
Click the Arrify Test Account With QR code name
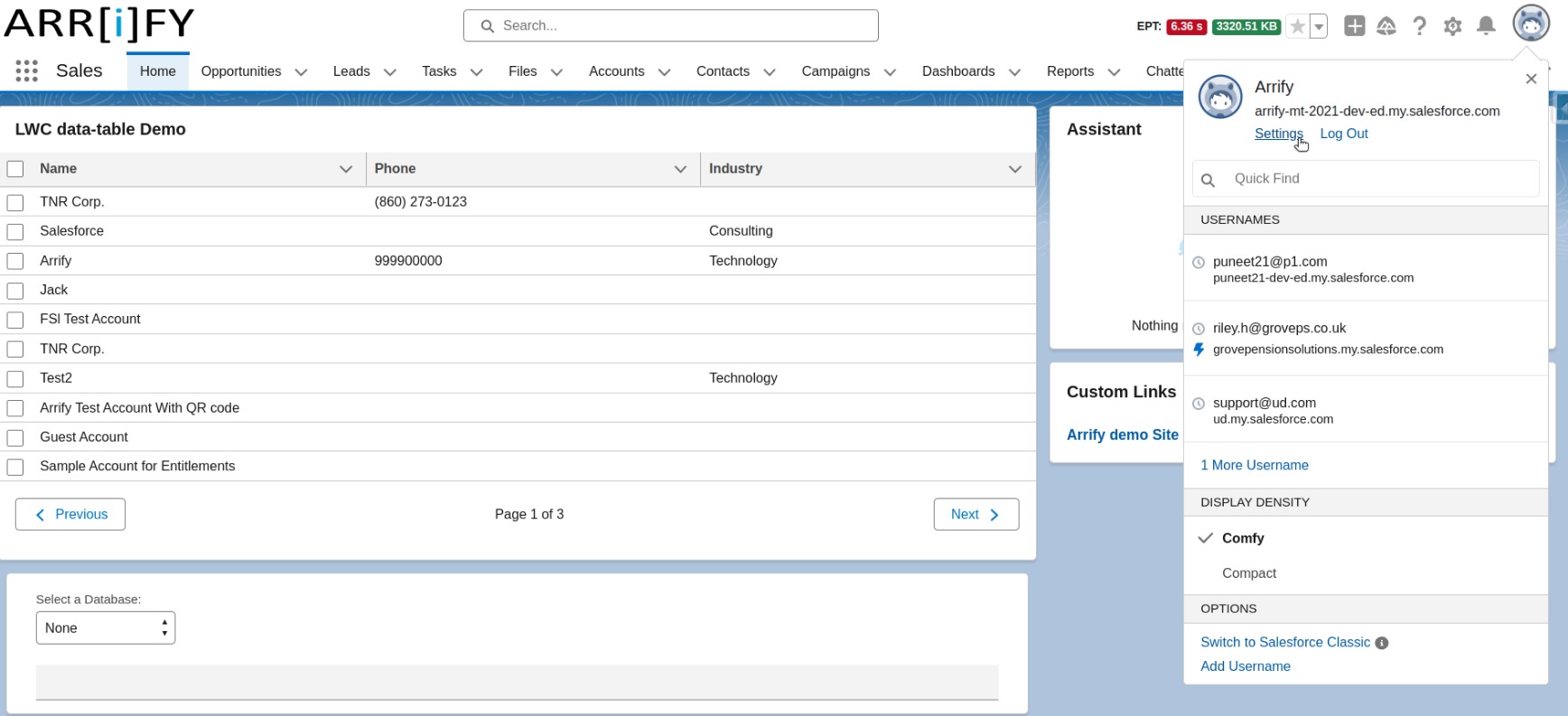[139, 408]
